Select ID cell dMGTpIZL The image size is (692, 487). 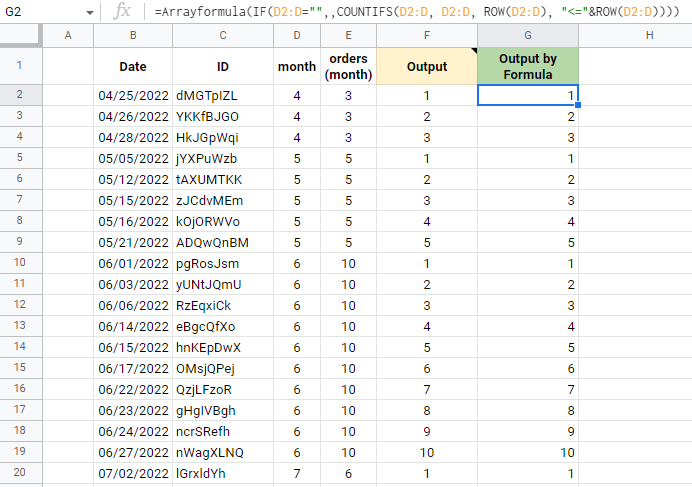[223, 95]
